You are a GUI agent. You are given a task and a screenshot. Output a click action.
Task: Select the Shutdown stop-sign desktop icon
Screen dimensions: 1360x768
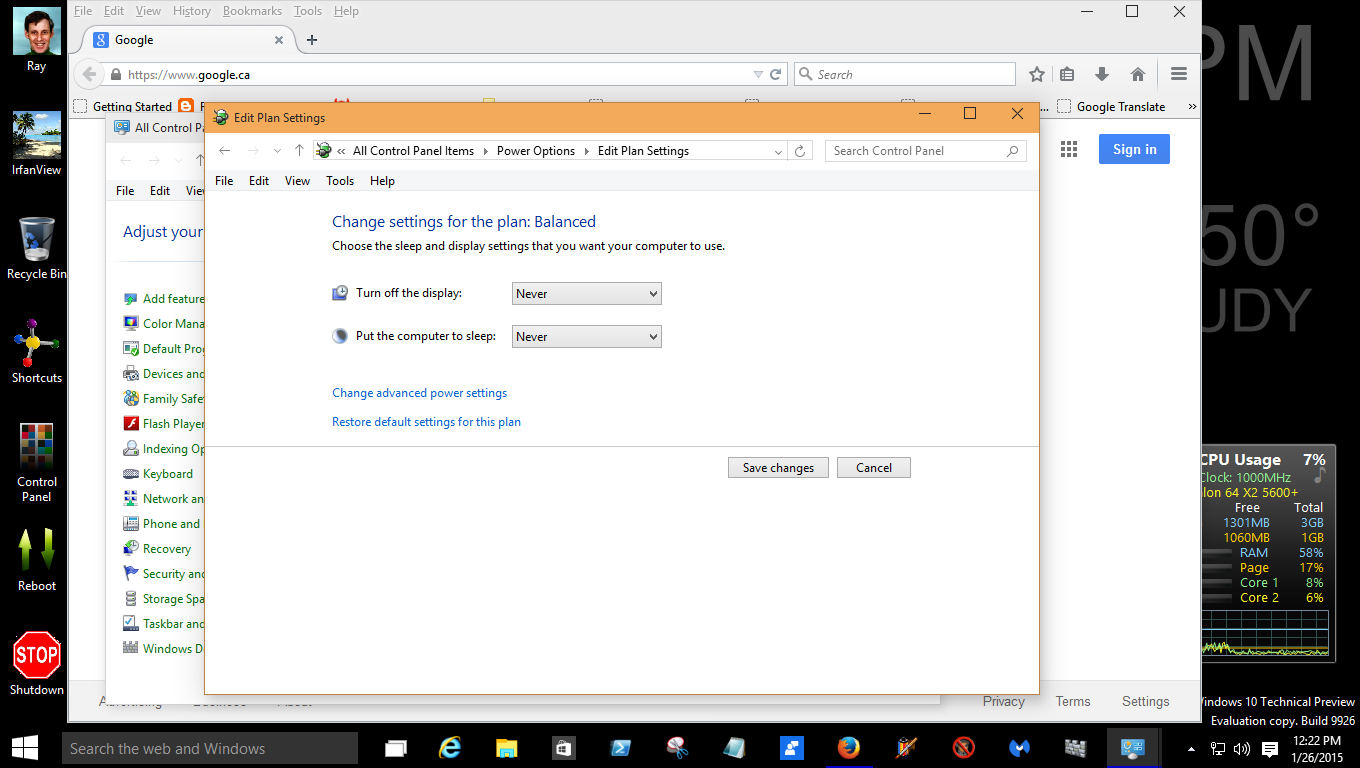37,663
